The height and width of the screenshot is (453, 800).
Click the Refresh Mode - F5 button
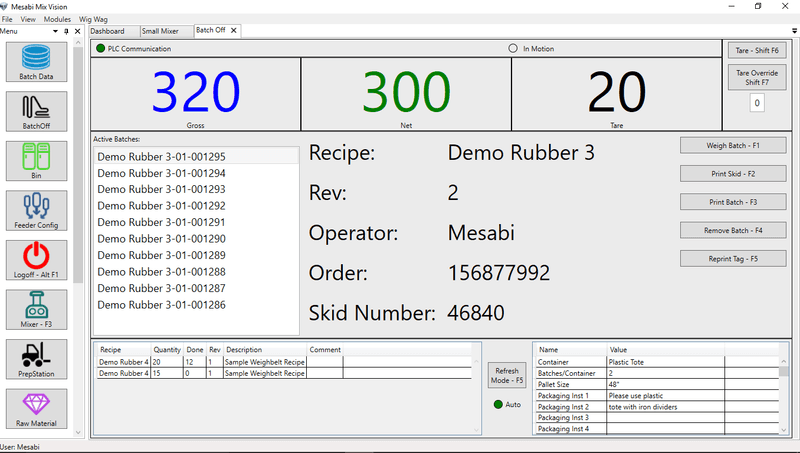click(507, 375)
